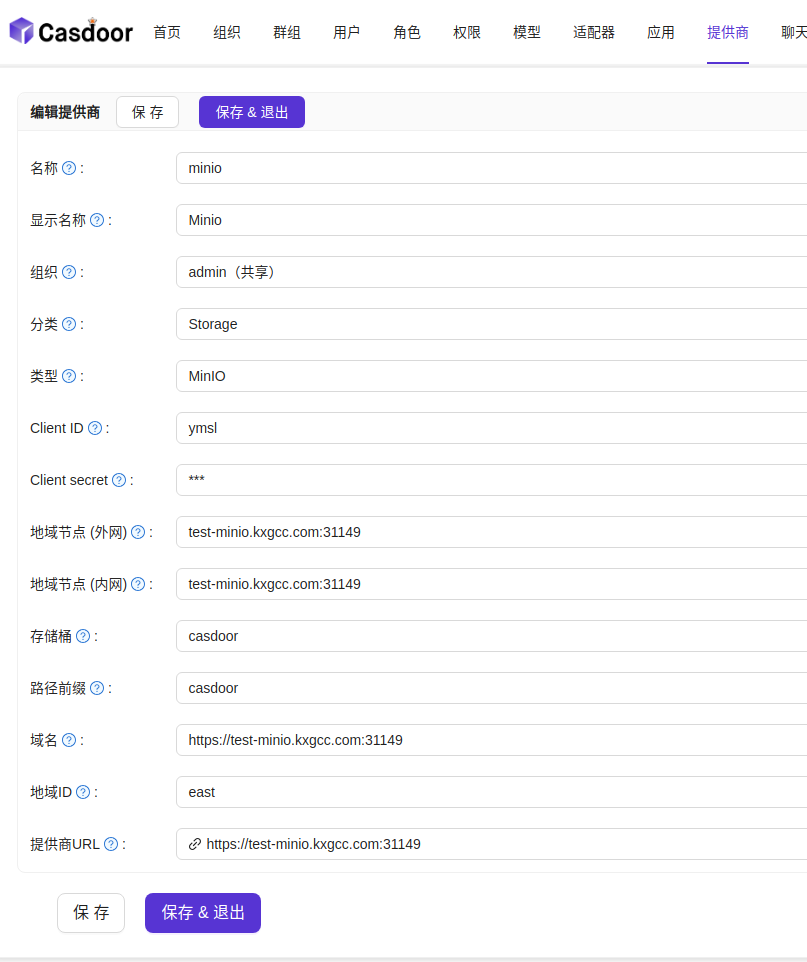The width and height of the screenshot is (807, 962).
Task: Click the top 保存 button
Action: click(x=147, y=112)
